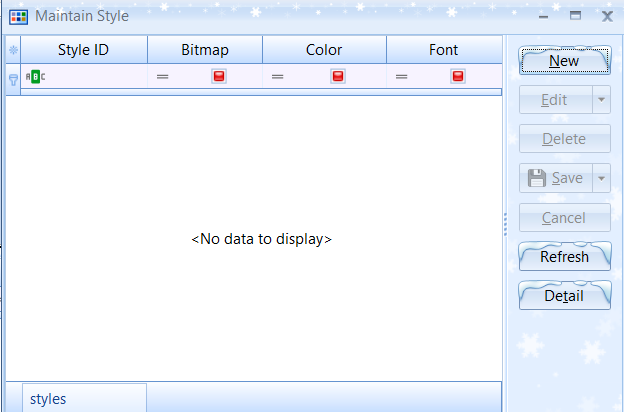The width and height of the screenshot is (624, 412).
Task: Click the Color filter equals operator icon
Action: pyautogui.click(x=278, y=77)
